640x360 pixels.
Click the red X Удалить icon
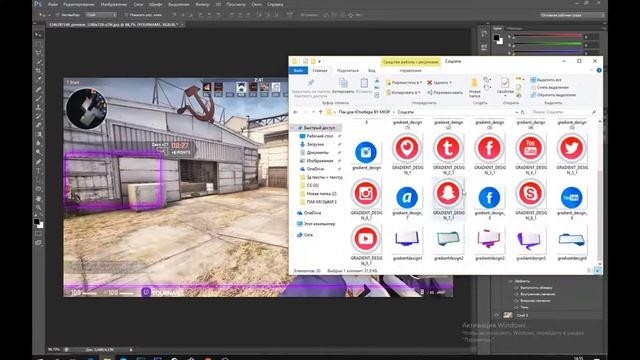429,82
